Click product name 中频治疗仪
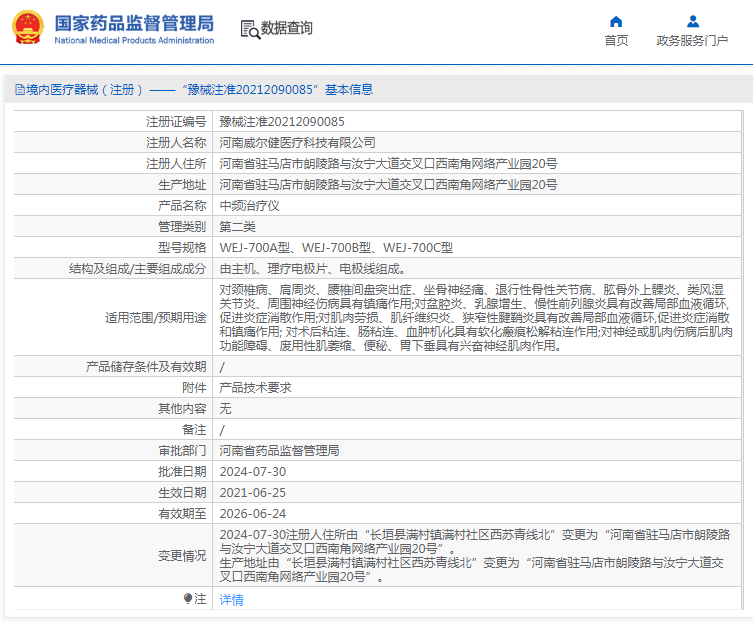753x636 pixels. (x=249, y=206)
